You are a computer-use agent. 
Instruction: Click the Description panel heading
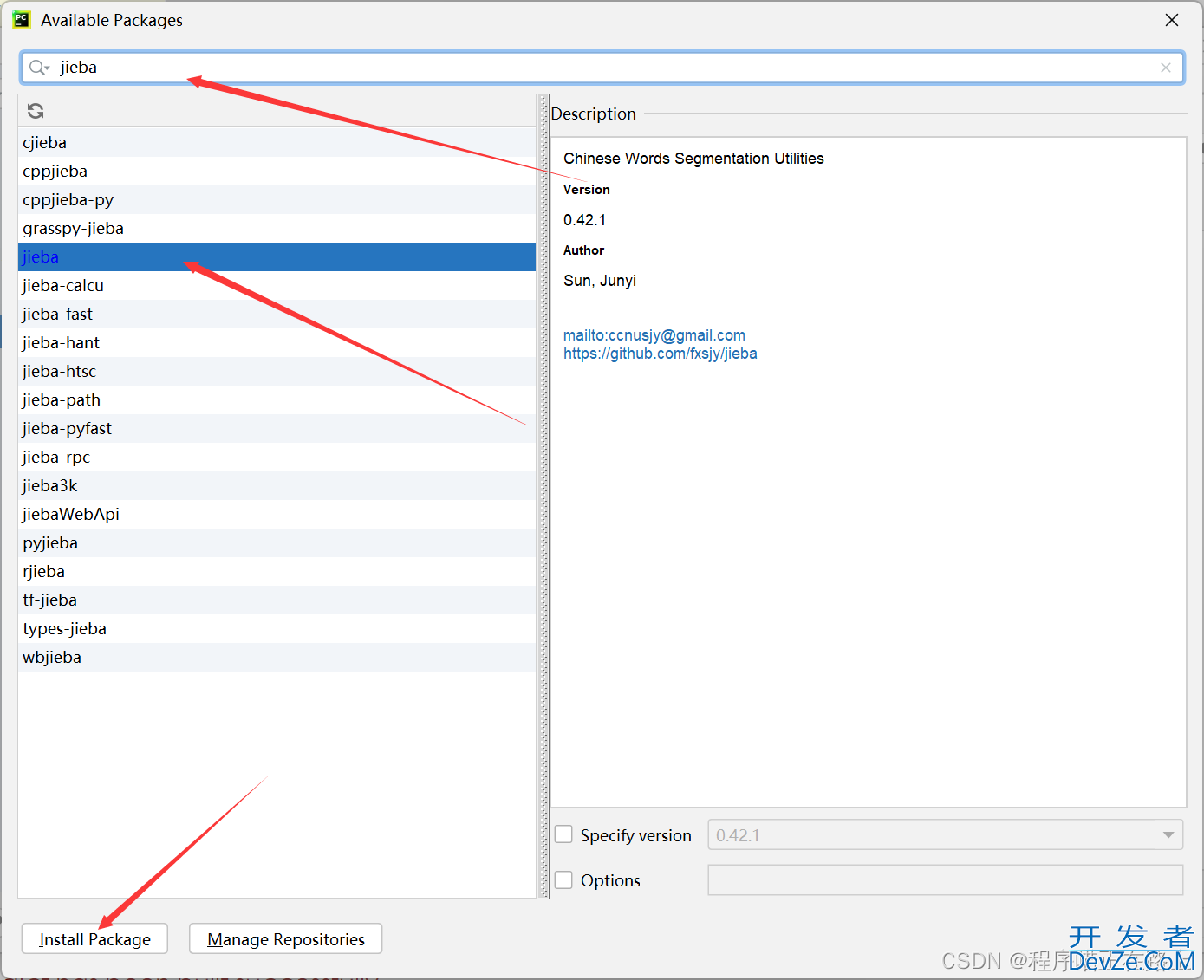[594, 114]
